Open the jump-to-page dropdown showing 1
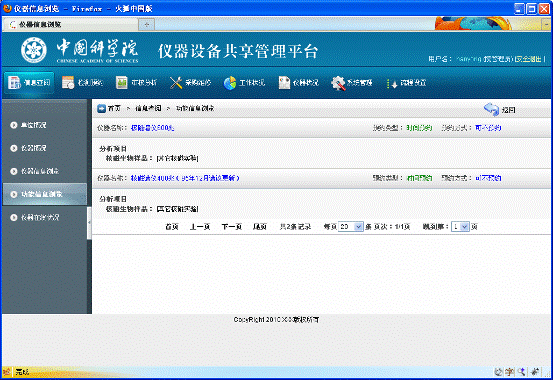This screenshot has height=380, width=553. (460, 227)
